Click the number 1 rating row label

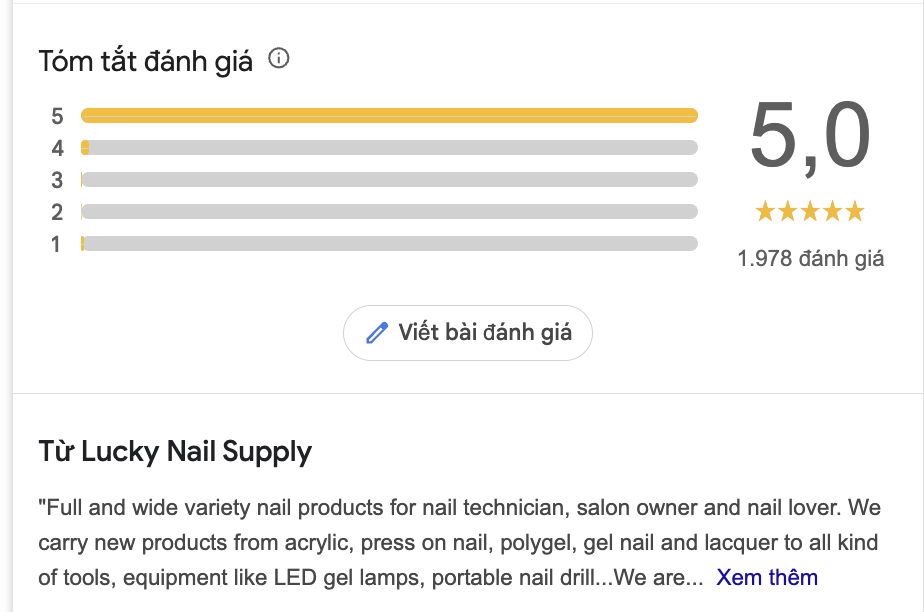coord(57,244)
